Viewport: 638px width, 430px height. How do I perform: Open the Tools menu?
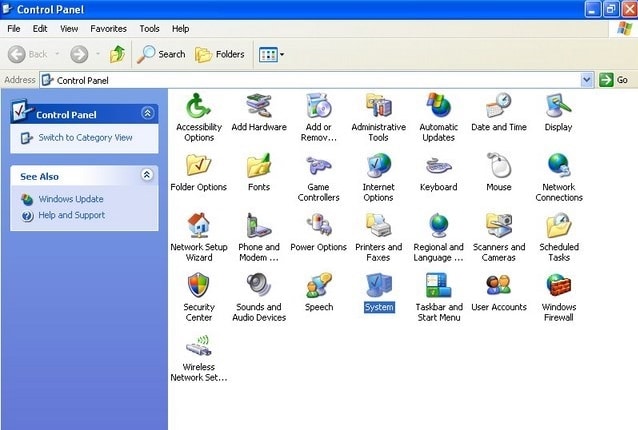149,28
